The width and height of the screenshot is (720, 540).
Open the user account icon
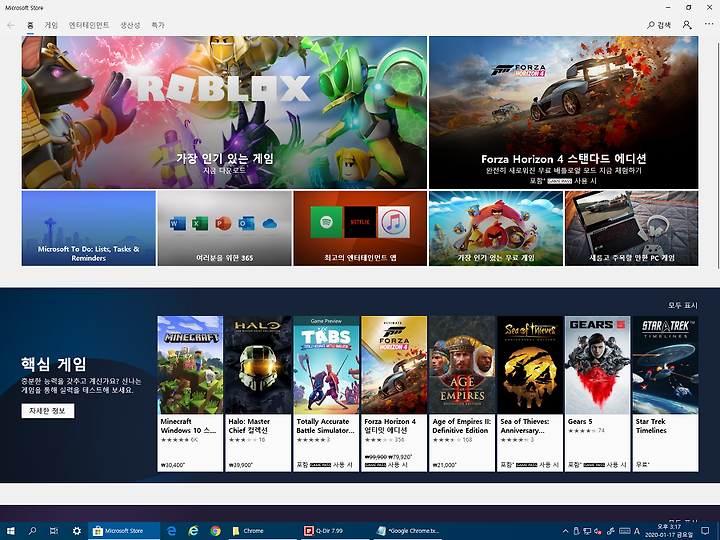point(687,25)
